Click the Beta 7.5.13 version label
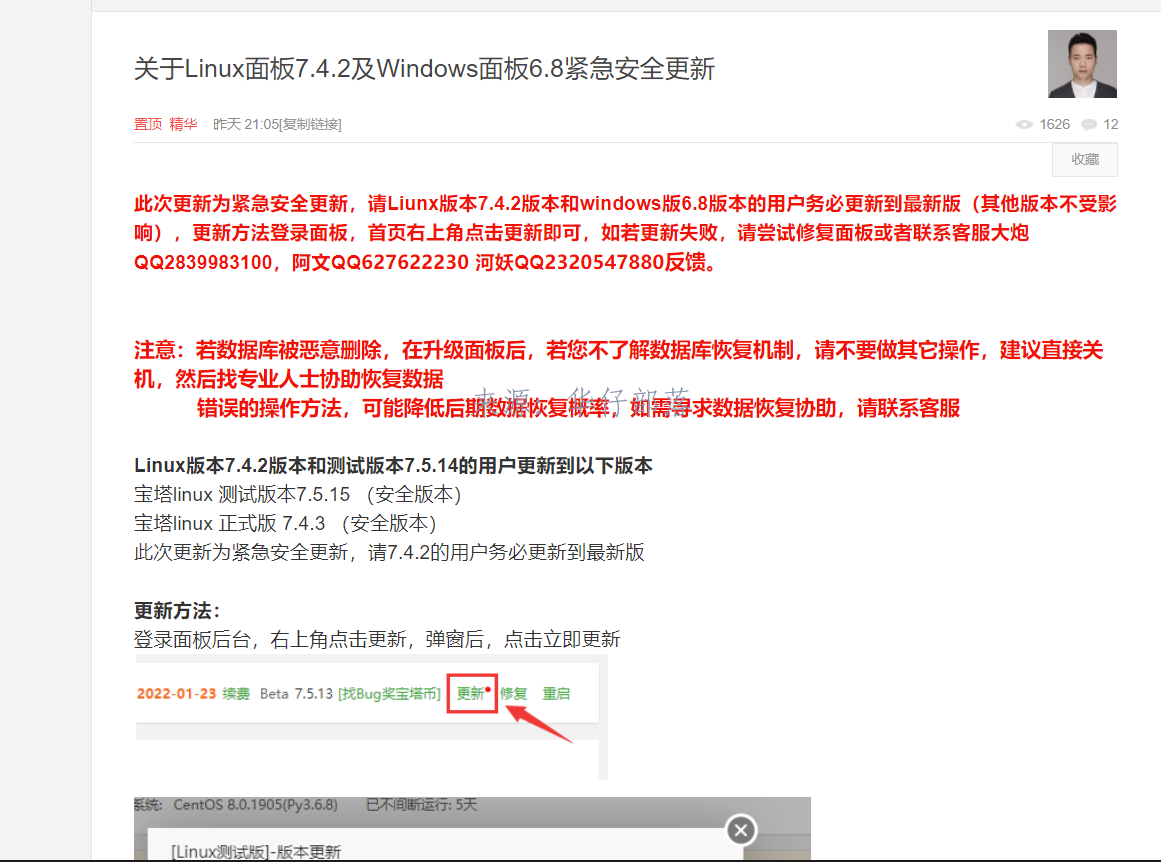 [296, 694]
